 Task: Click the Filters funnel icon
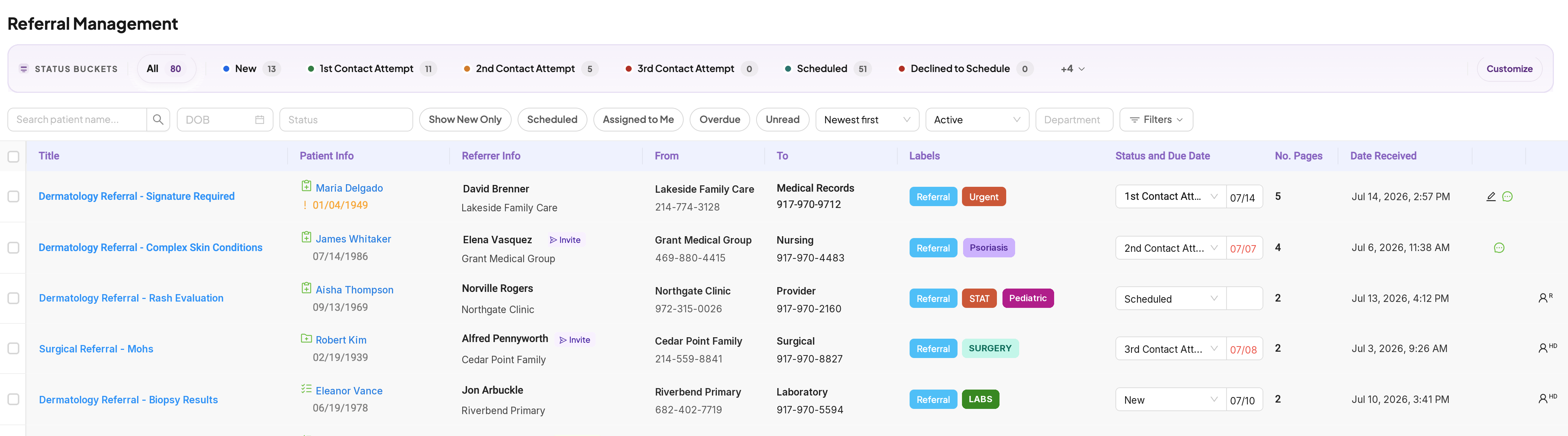click(1134, 120)
